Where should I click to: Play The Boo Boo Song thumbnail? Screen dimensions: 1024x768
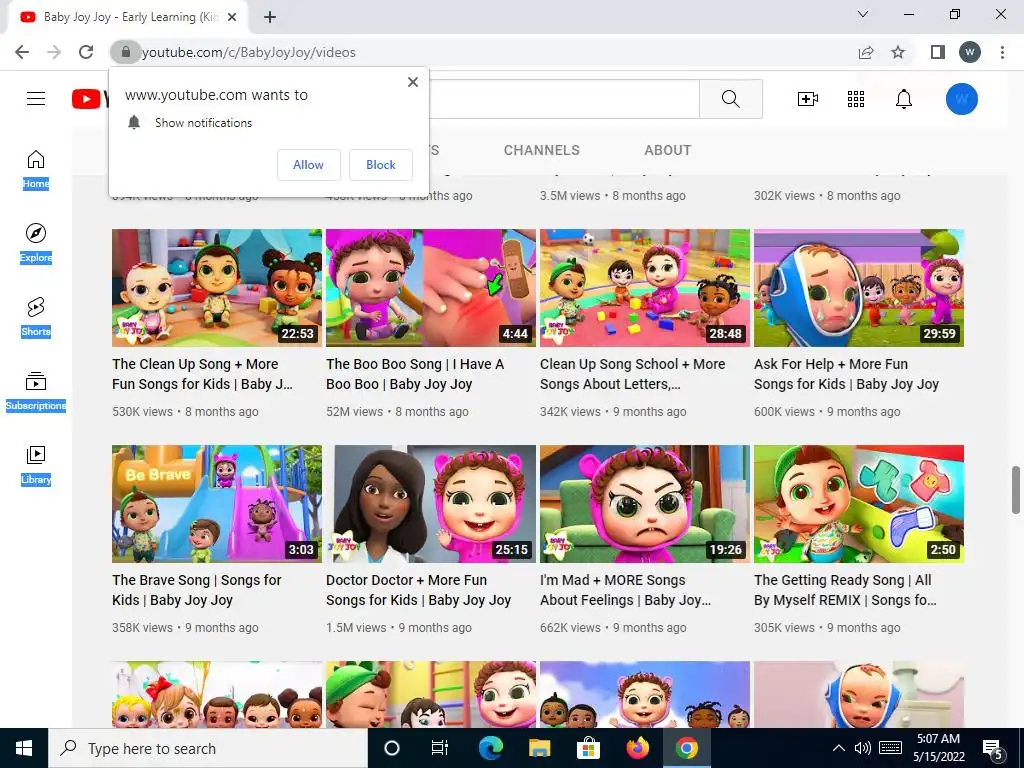(431, 287)
